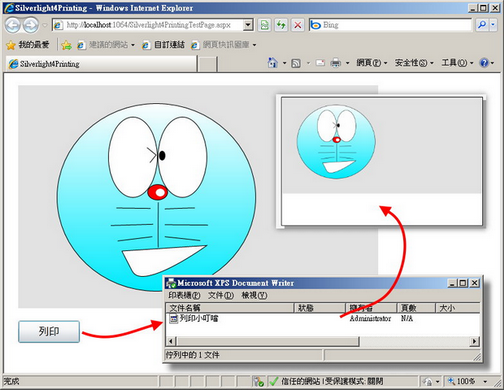Viewport: 504px width, 390px height.
Task: Click the 列印 print button on page
Action: coord(49,332)
